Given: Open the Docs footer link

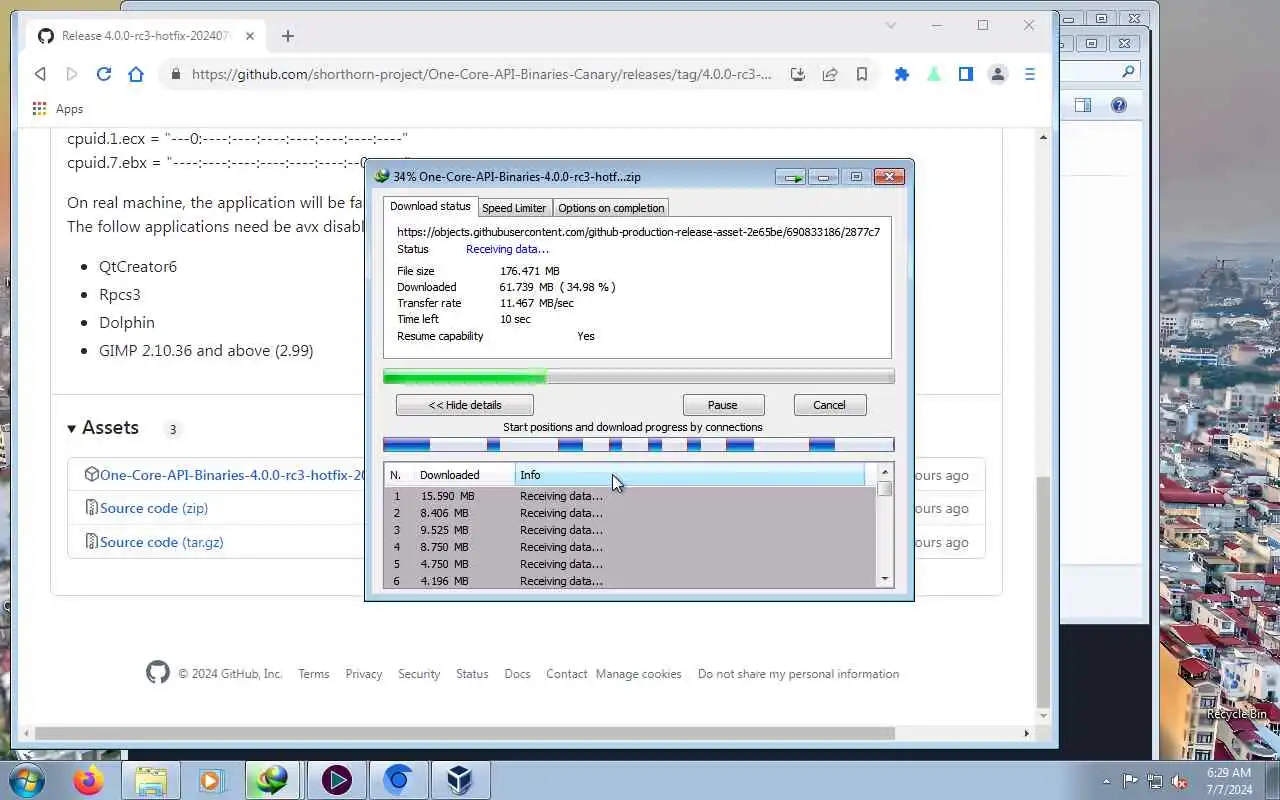Looking at the screenshot, I should pos(517,674).
